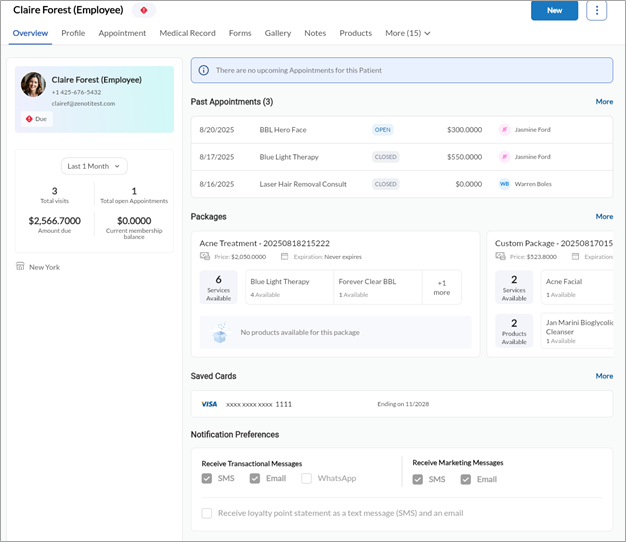Click Claire Forest's profile photo

coord(33,85)
